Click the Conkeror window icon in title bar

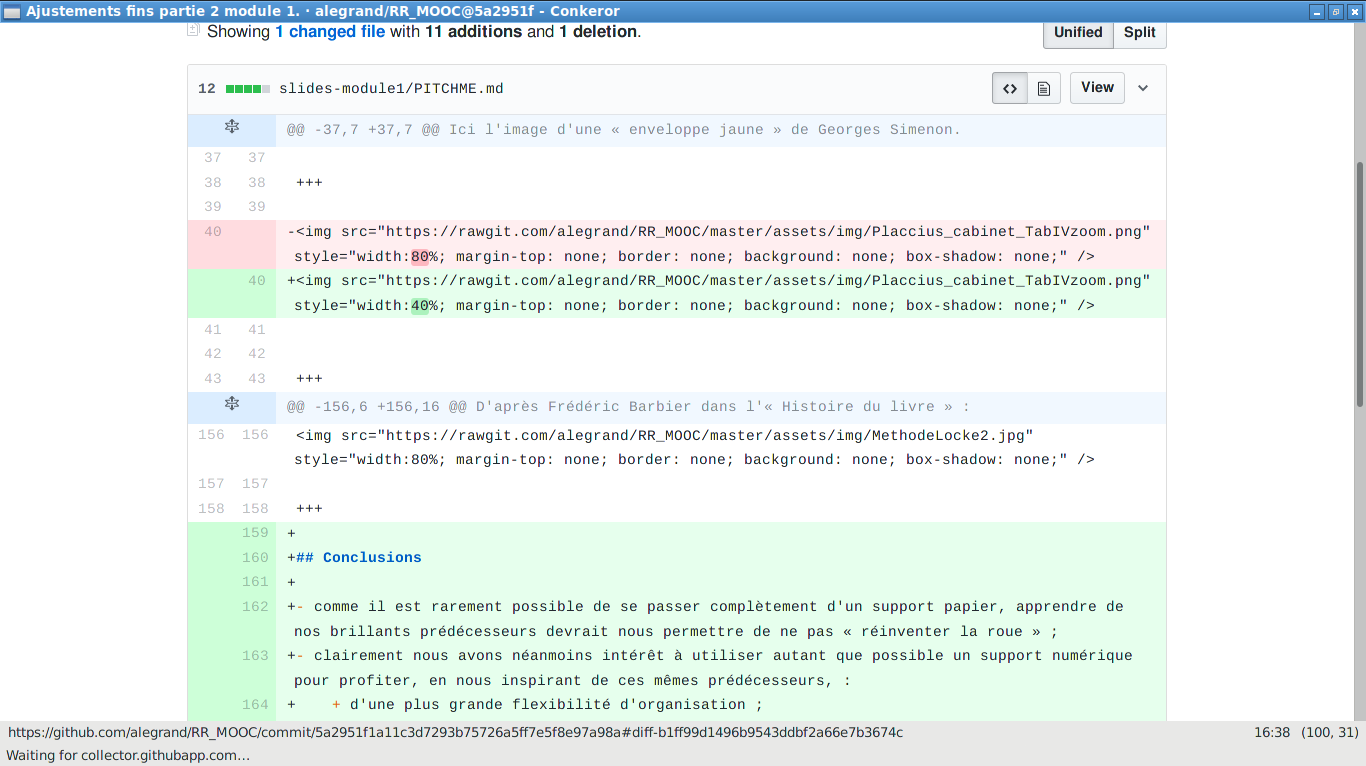[x=12, y=11]
